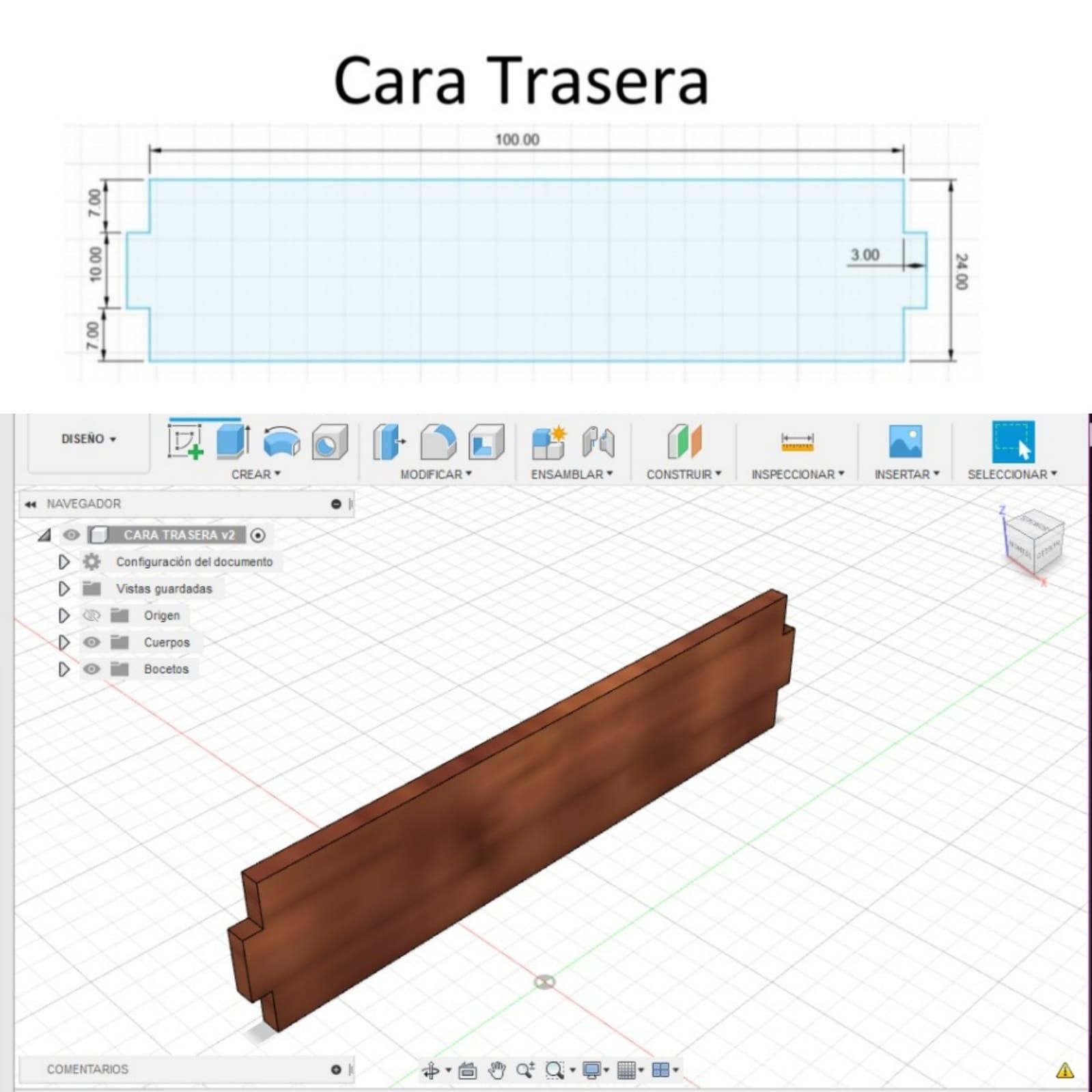Activate the Zoom magnifier tool
Image resolution: width=1092 pixels, height=1092 pixels.
pyautogui.click(x=525, y=1070)
